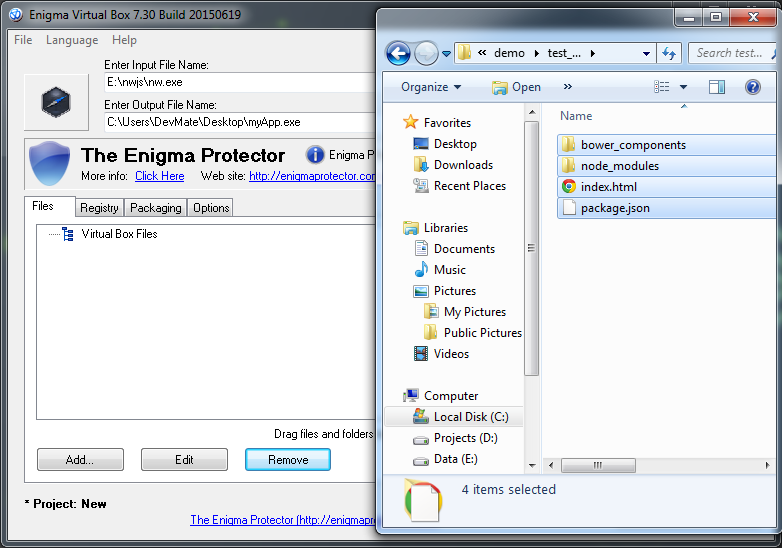Screen dimensions: 782x548
Task: Click the folder icon in the address bar
Action: pyautogui.click(x=464, y=52)
